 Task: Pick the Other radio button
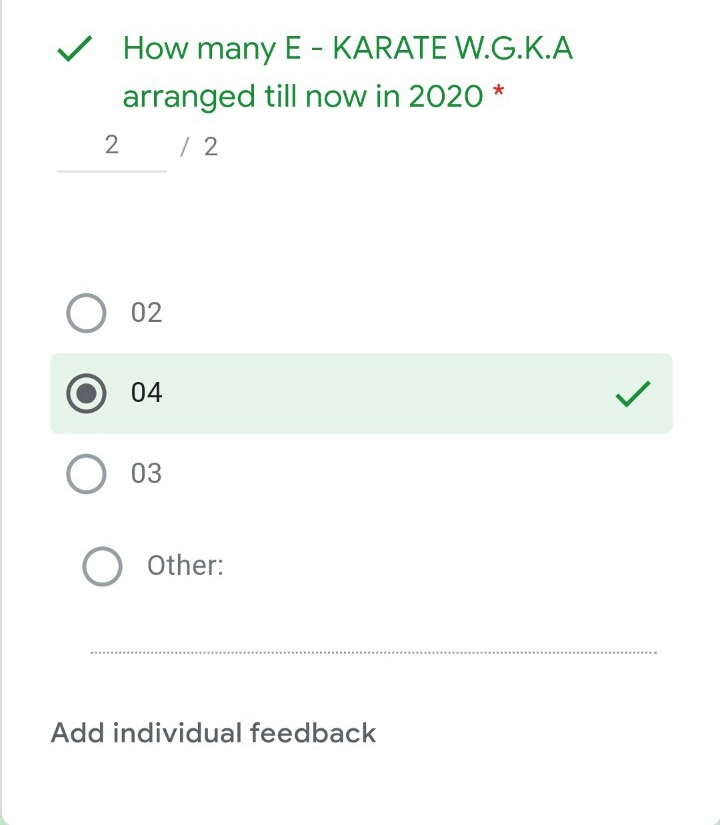[x=102, y=566]
